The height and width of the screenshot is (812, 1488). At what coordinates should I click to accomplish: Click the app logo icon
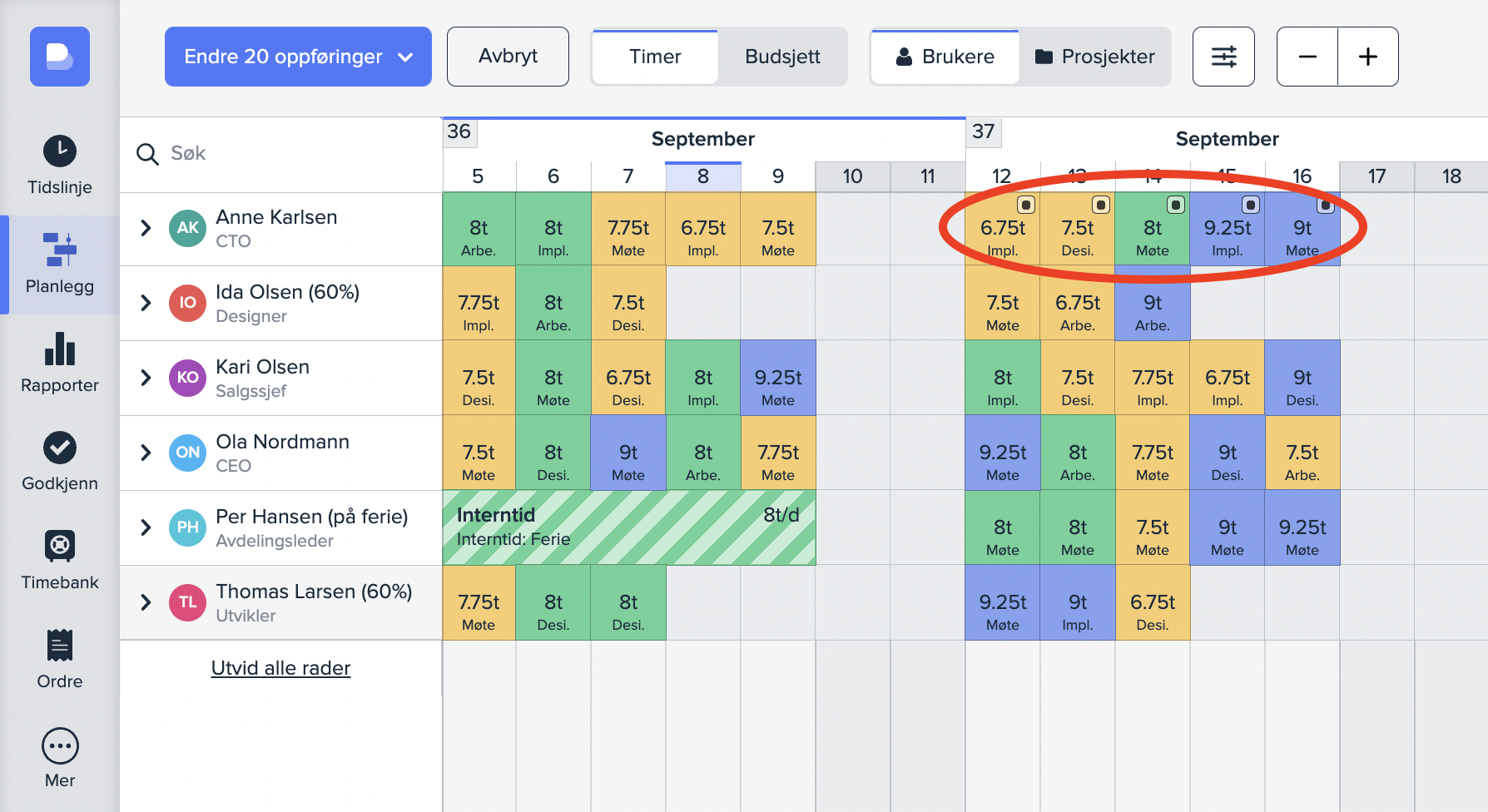pyautogui.click(x=60, y=57)
